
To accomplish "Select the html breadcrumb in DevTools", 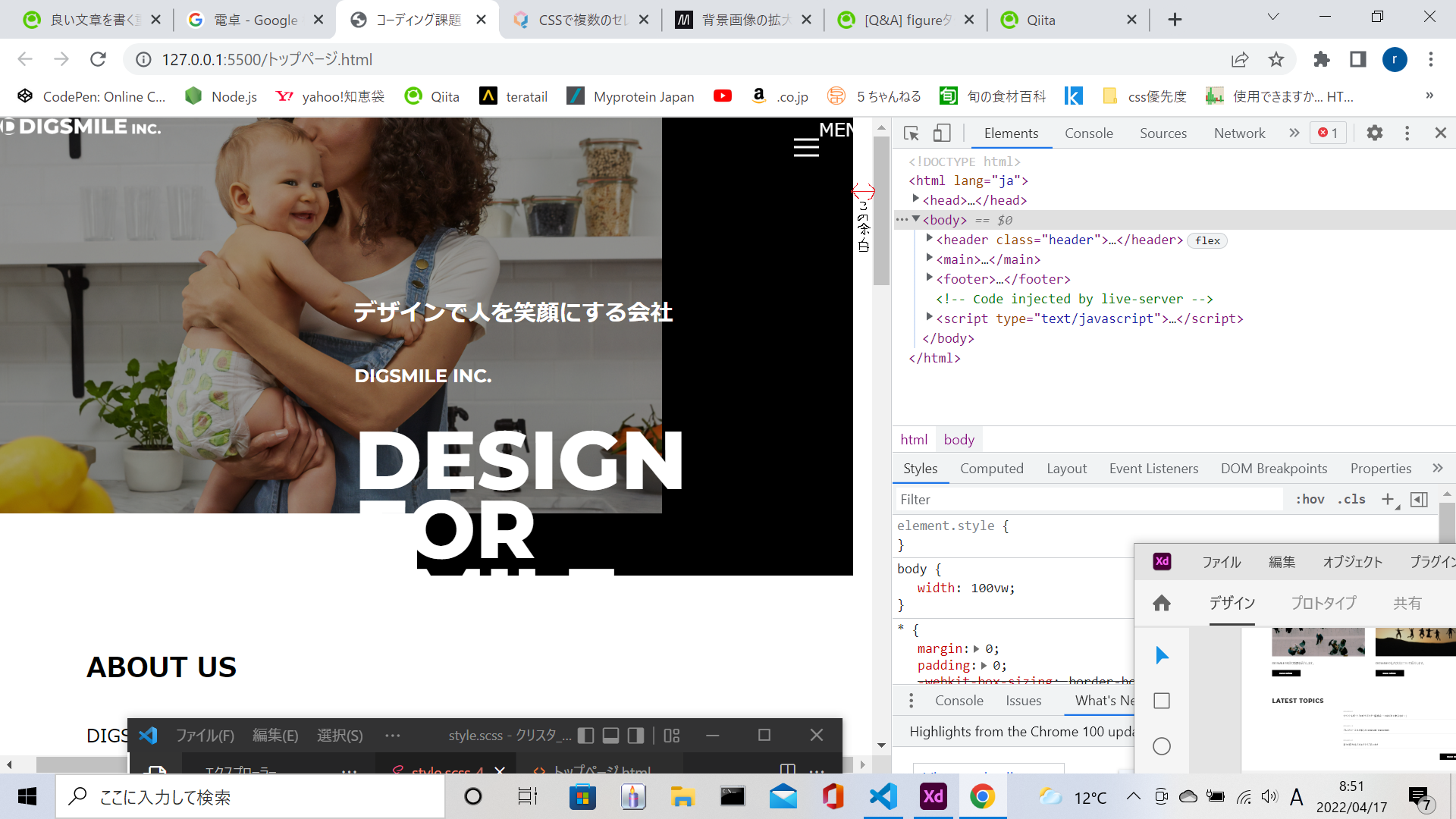I will pyautogui.click(x=914, y=440).
